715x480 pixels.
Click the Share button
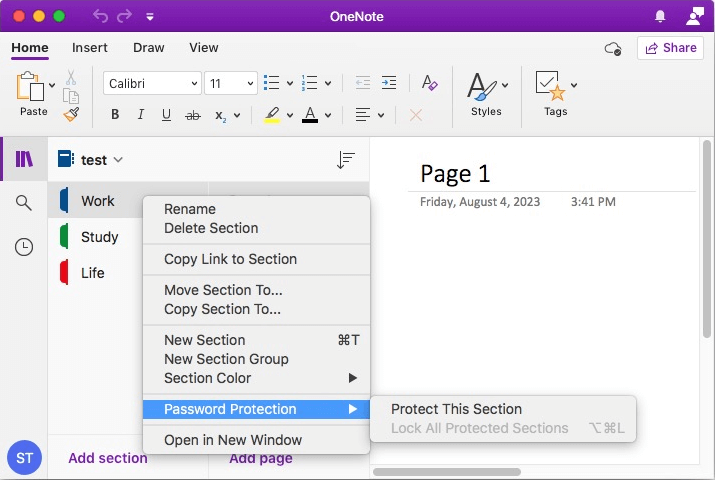670,48
